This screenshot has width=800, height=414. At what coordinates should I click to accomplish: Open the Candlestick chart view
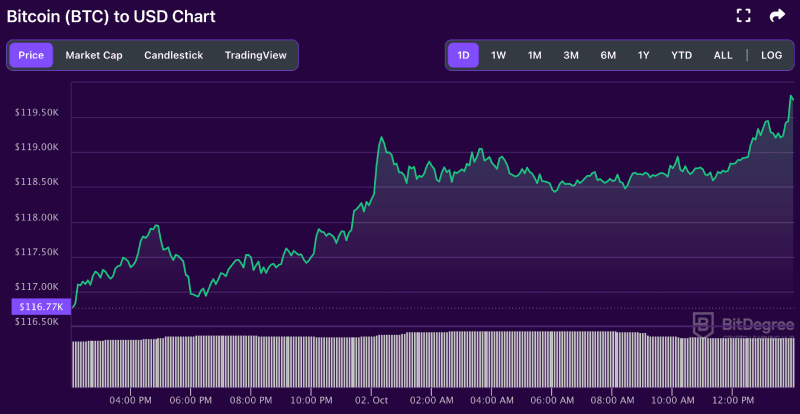(x=173, y=55)
